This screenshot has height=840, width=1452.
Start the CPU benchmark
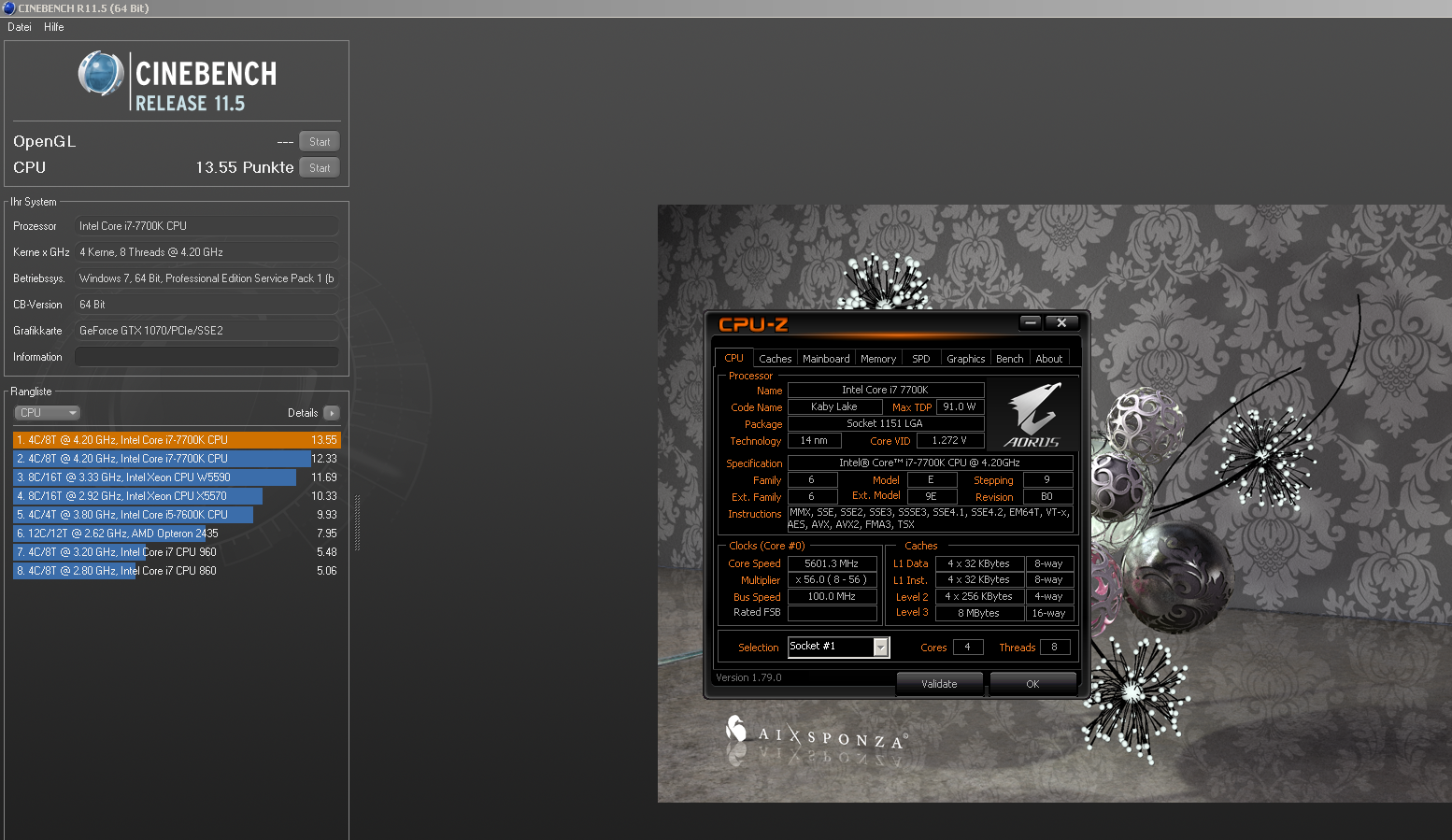[320, 168]
